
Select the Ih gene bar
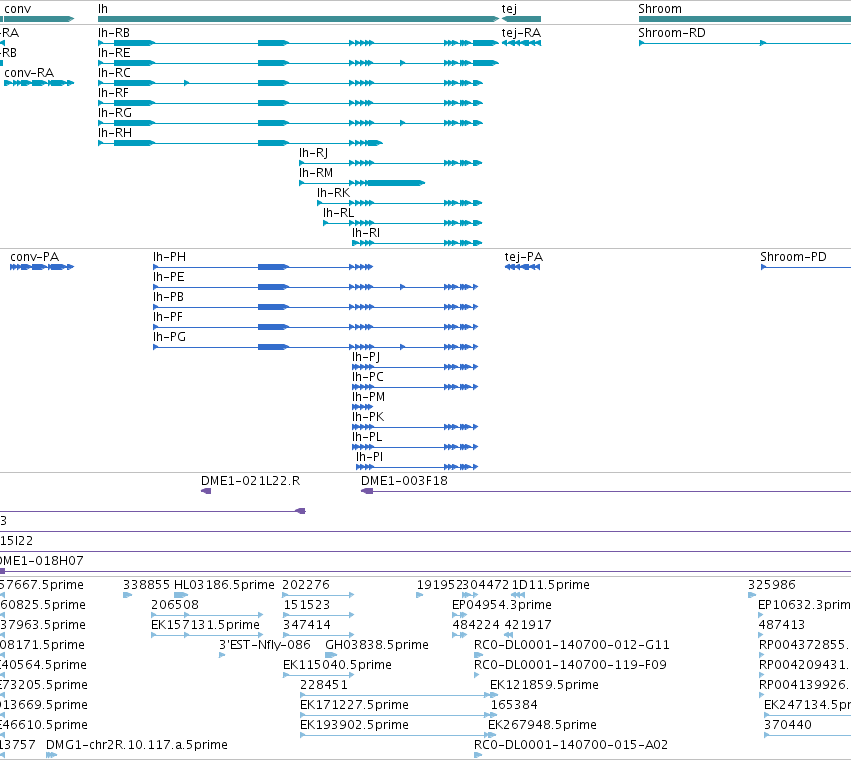click(x=299, y=19)
